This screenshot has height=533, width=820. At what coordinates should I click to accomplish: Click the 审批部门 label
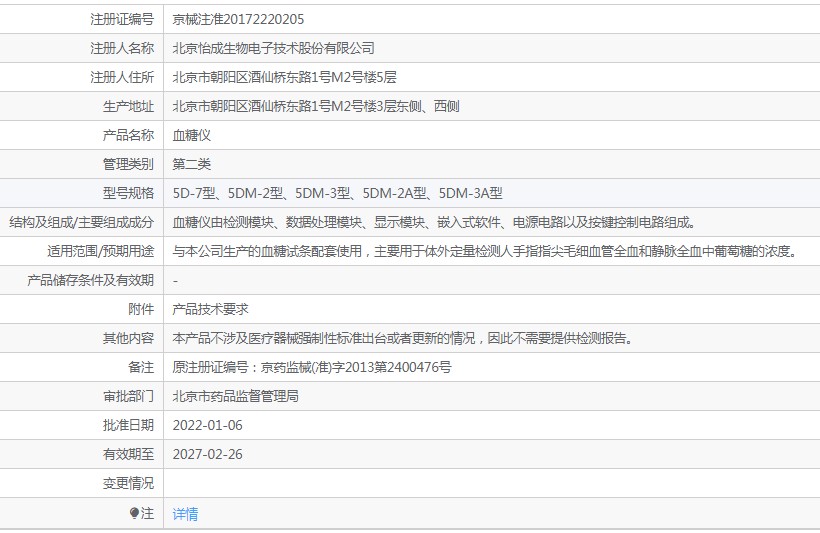point(128,396)
